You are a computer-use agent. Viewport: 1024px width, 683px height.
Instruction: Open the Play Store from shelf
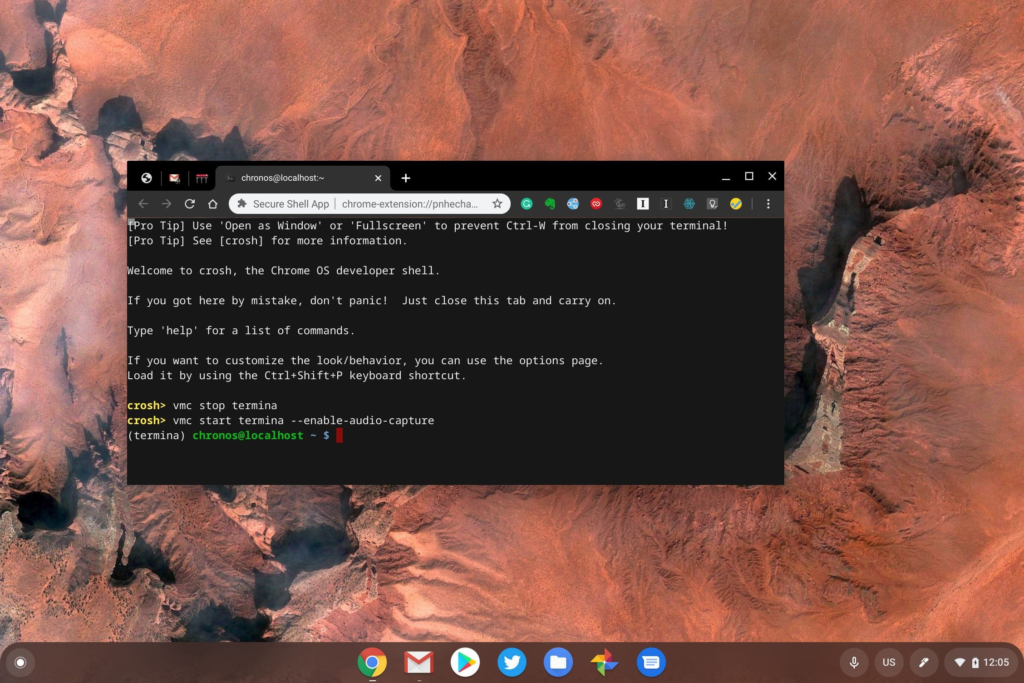click(465, 662)
